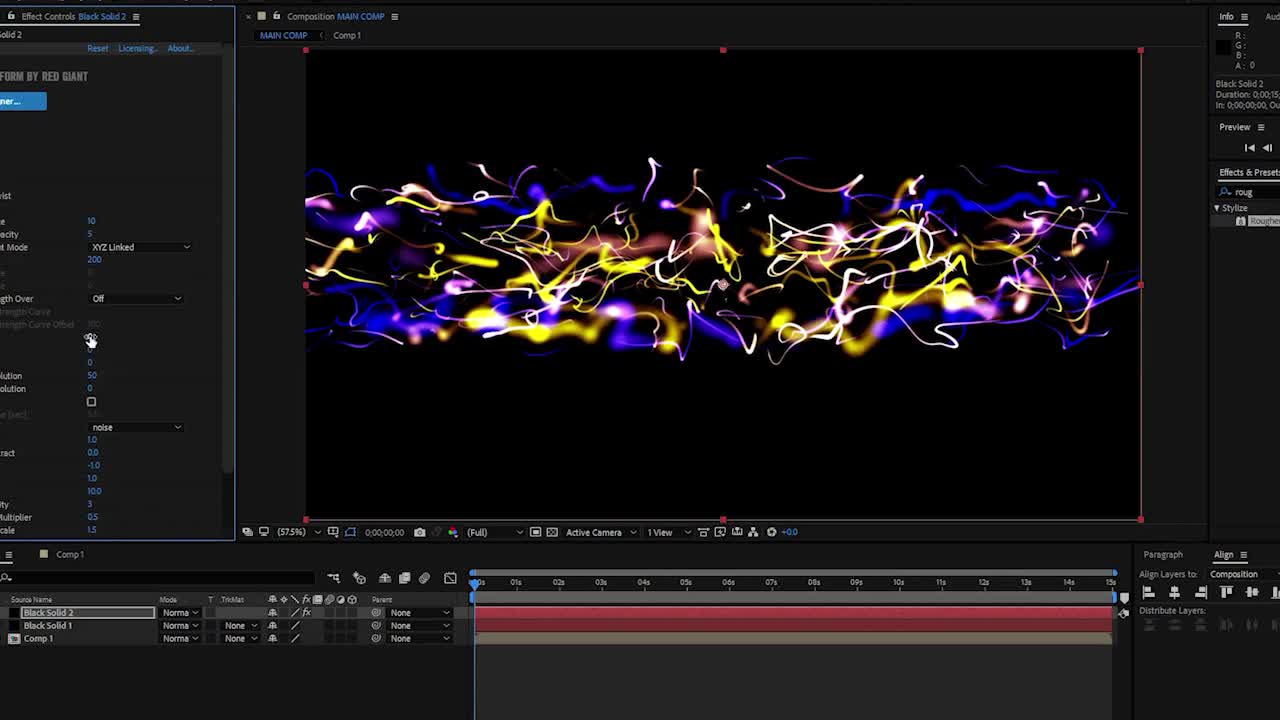The height and width of the screenshot is (720, 1280).
Task: Click the About link
Action: click(180, 48)
